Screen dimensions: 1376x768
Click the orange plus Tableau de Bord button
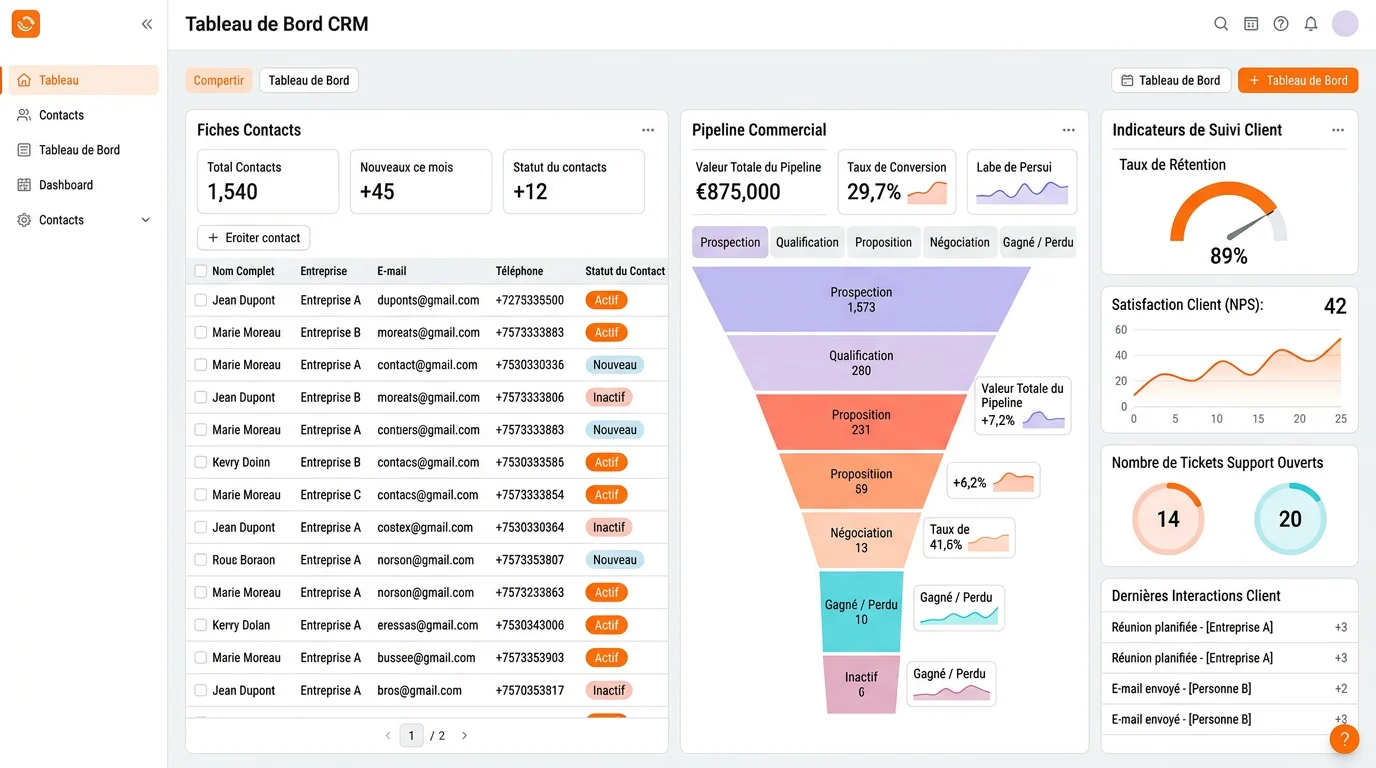tap(1298, 80)
